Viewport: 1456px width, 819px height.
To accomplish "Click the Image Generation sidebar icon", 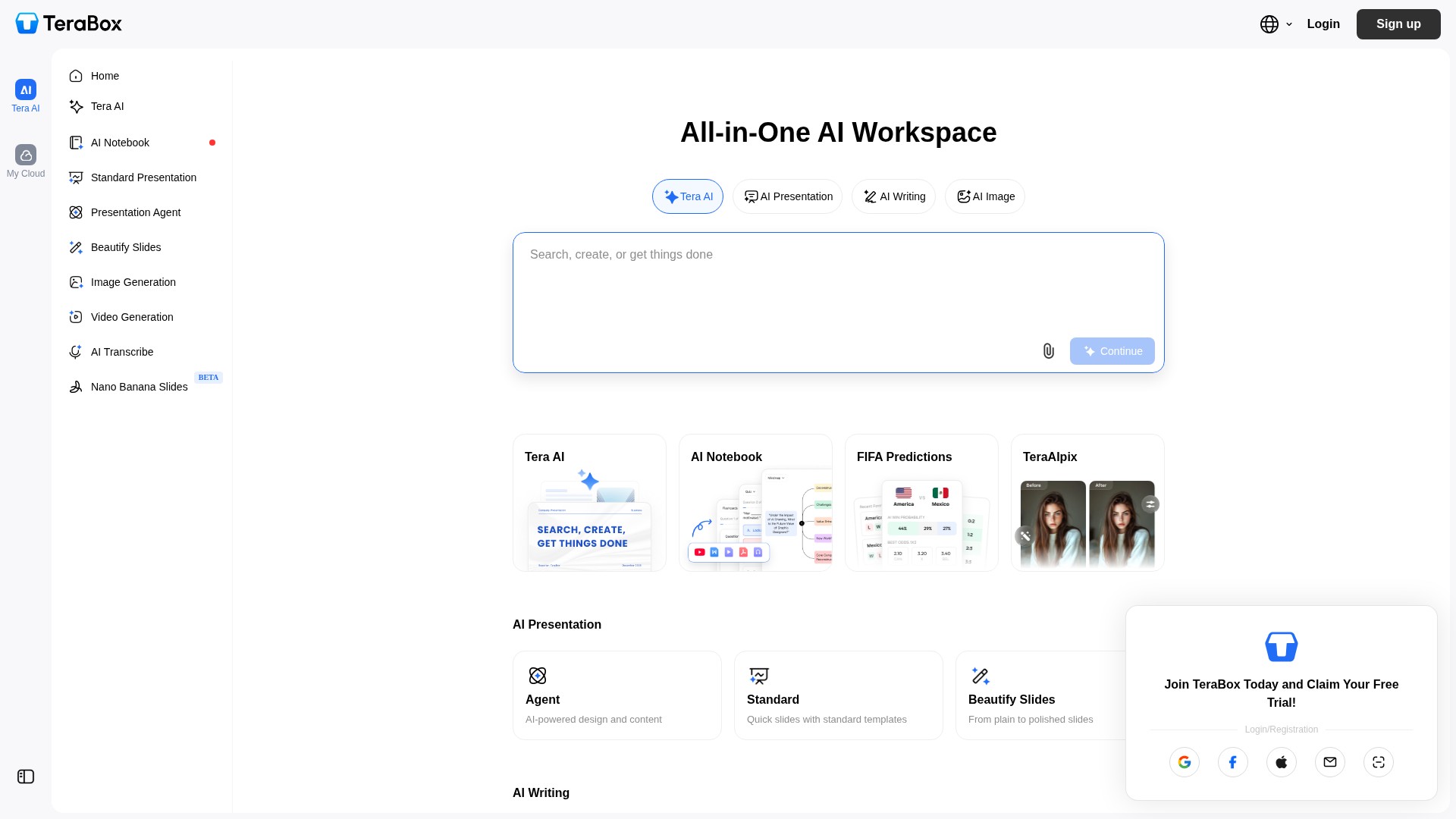I will click(x=76, y=282).
